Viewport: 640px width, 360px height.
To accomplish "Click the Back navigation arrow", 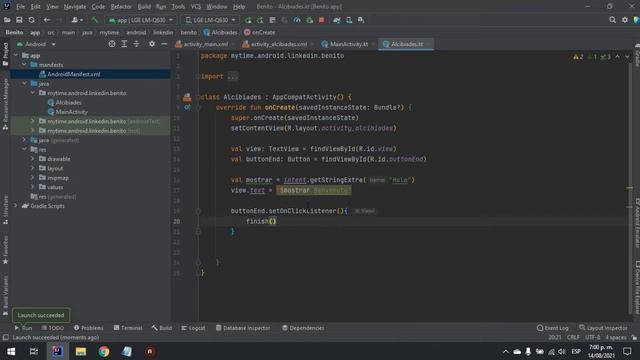I will tap(47, 20).
